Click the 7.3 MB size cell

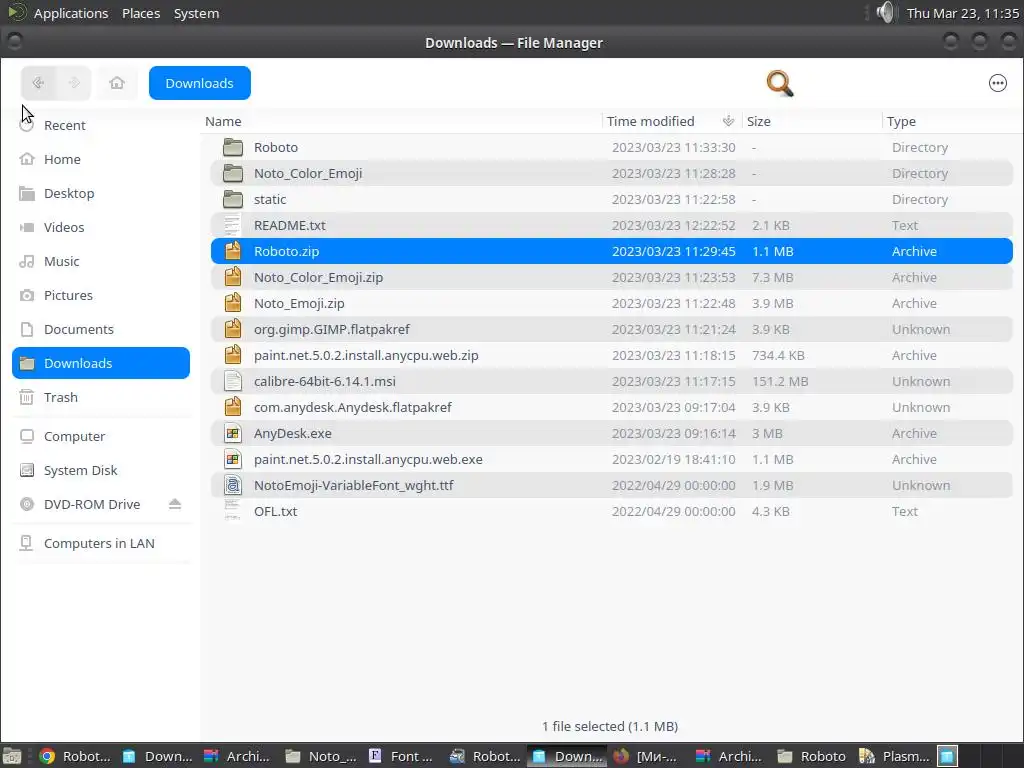[773, 278]
